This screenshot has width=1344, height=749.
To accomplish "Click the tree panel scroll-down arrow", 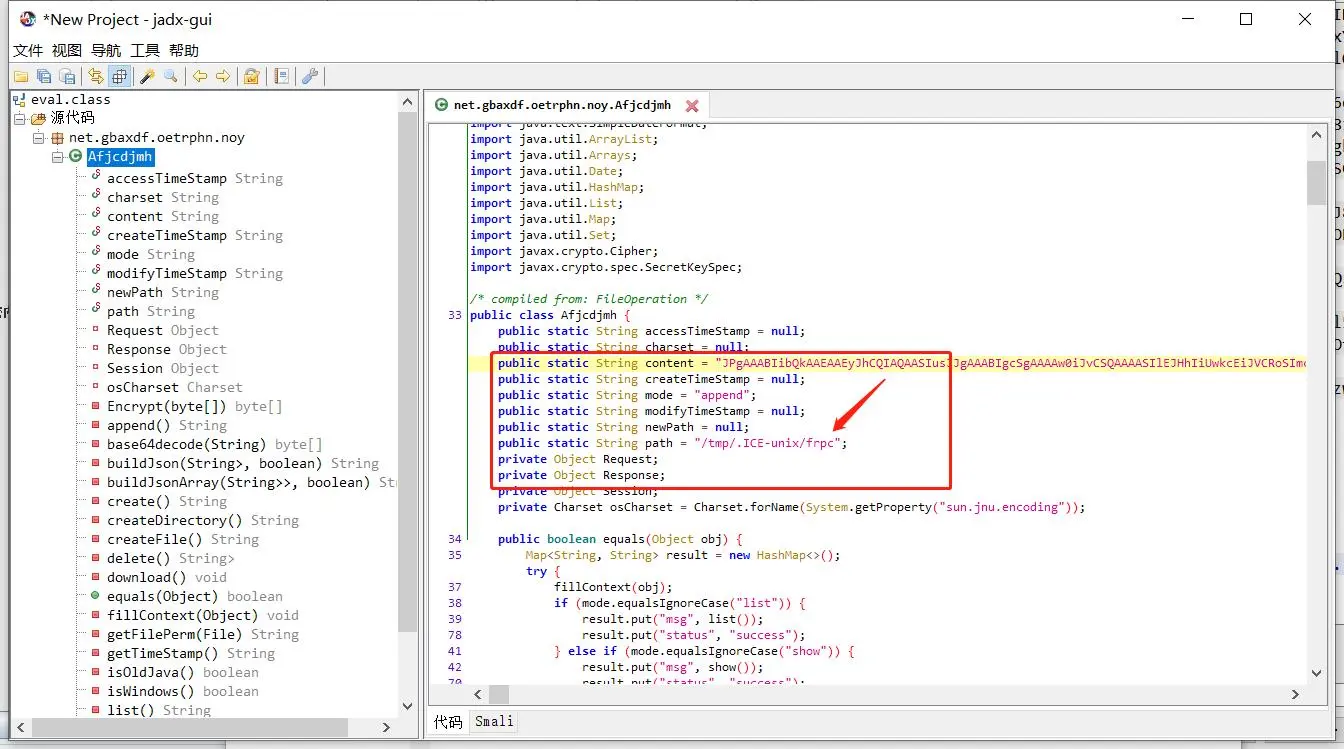I will [407, 706].
